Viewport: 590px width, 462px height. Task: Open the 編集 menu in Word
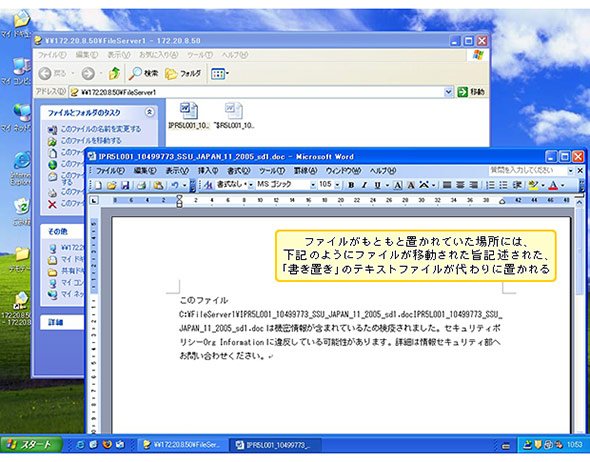pos(145,171)
